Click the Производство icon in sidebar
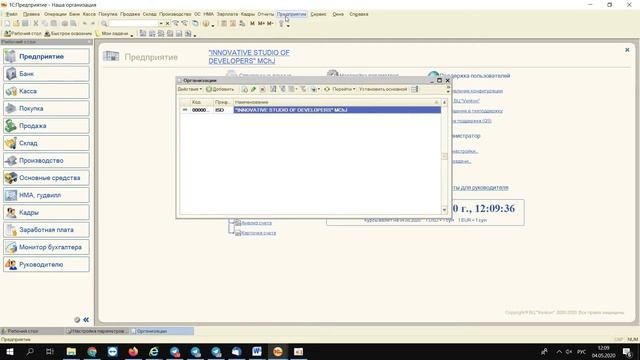640x360 pixels. coord(11,160)
